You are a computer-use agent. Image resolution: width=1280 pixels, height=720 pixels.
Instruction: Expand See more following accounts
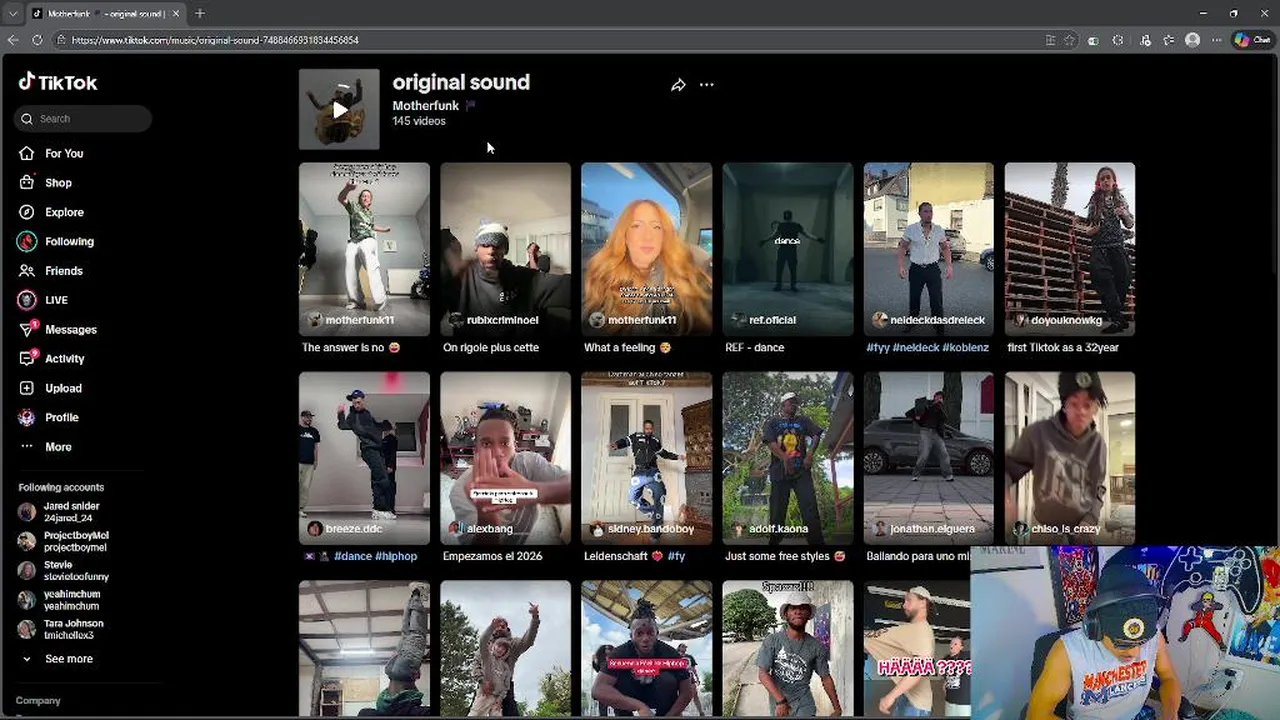[68, 659]
